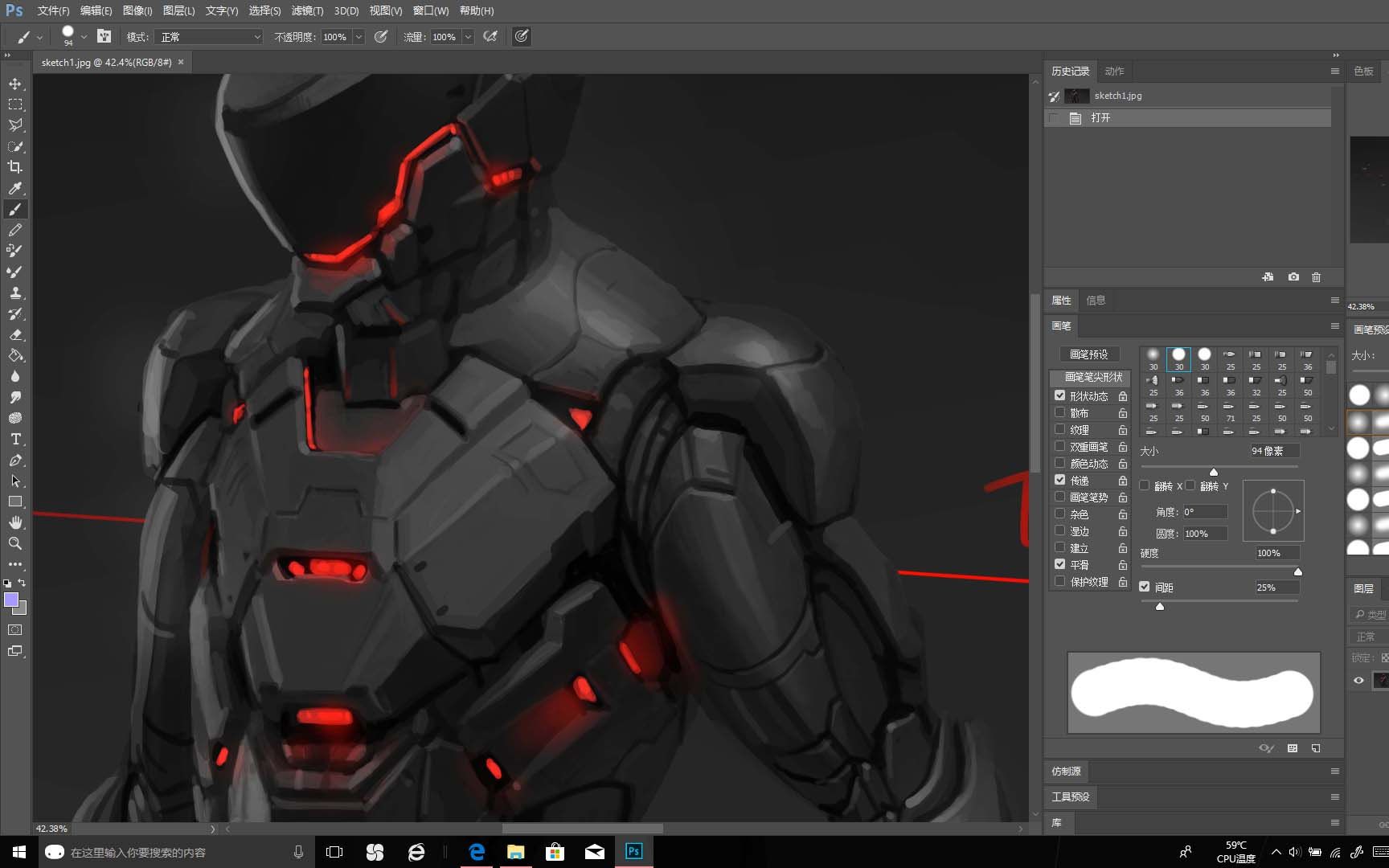The width and height of the screenshot is (1389, 868).
Task: Select the Eraser tool
Action: (x=15, y=334)
